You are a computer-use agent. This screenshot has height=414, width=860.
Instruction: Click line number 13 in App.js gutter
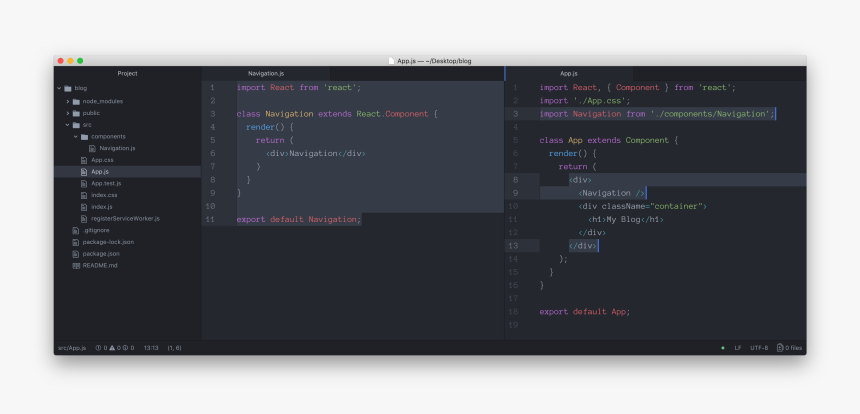tap(513, 246)
